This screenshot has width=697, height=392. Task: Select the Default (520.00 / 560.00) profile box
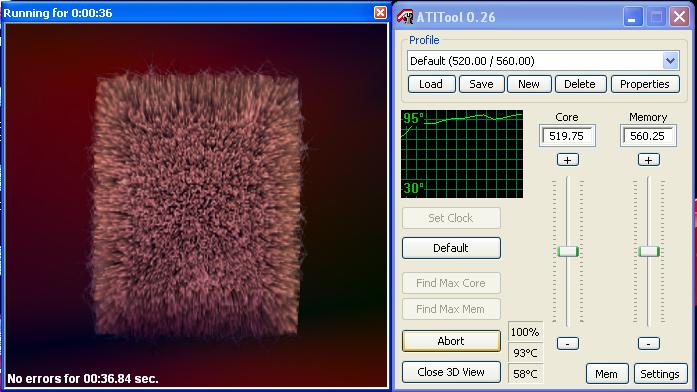[x=543, y=61]
